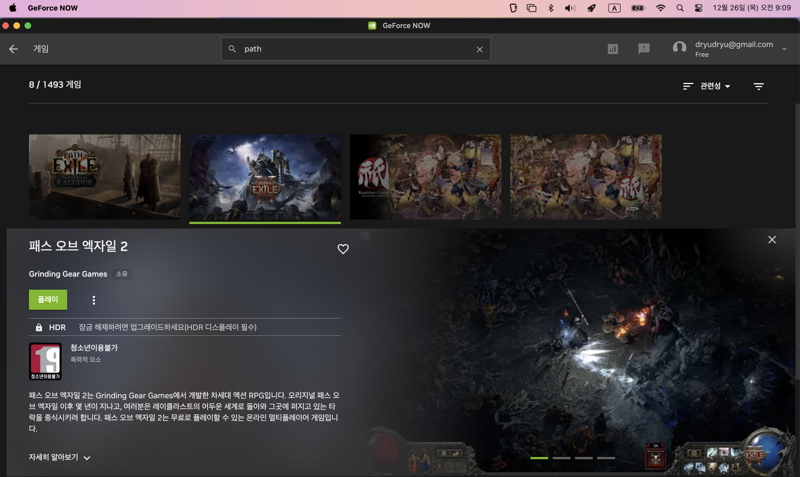The width and height of the screenshot is (800, 477).
Task: Click the HDR lock icon
Action: (39, 328)
